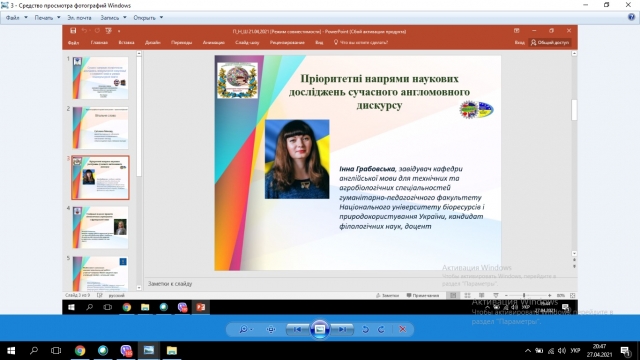This screenshot has width=640, height=360.
Task: Start slideshow from PowerPoint status bar icon
Action: (x=496, y=295)
